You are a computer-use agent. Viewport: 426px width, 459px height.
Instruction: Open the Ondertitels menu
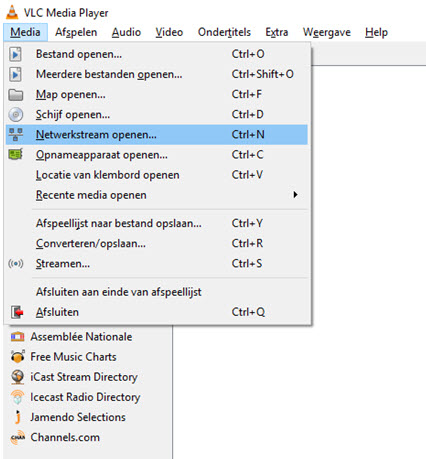pyautogui.click(x=224, y=32)
